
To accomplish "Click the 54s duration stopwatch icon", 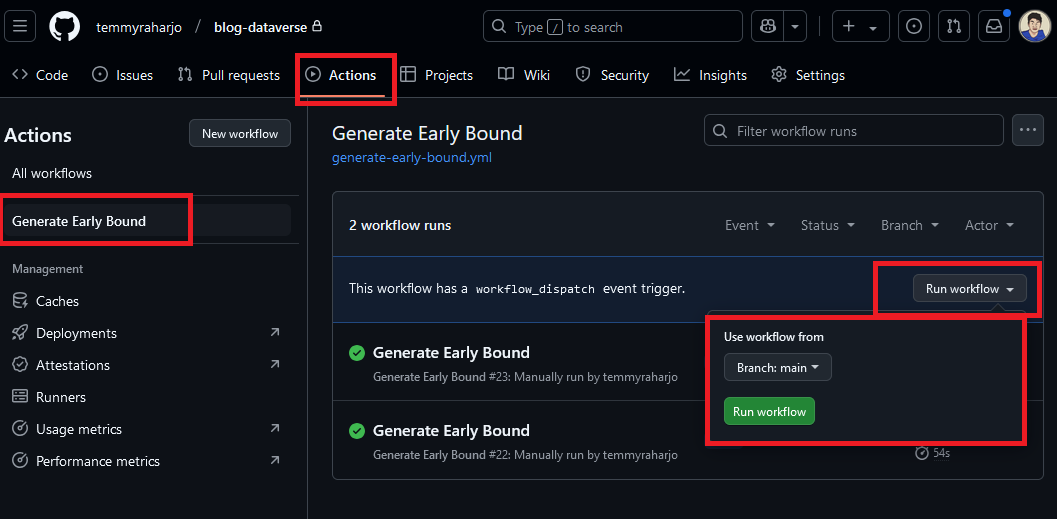I will coord(922,453).
